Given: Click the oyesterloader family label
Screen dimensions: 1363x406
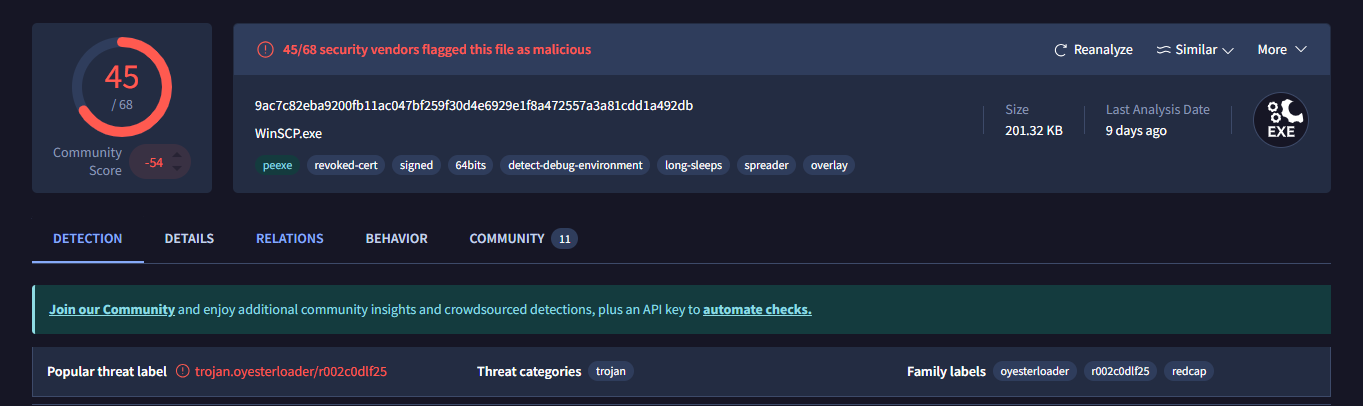Looking at the screenshot, I should [1034, 371].
